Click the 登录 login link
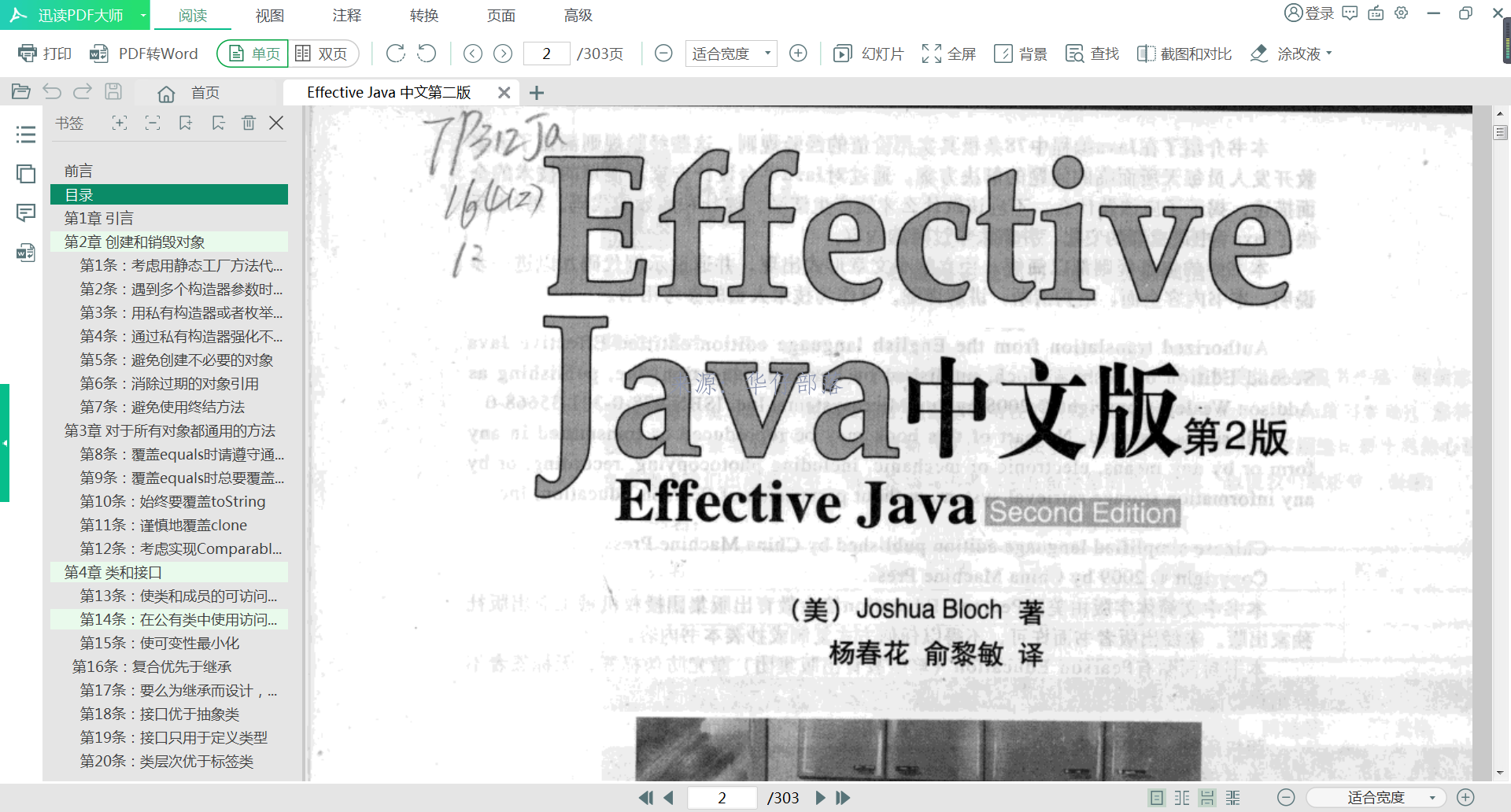 [x=1313, y=13]
